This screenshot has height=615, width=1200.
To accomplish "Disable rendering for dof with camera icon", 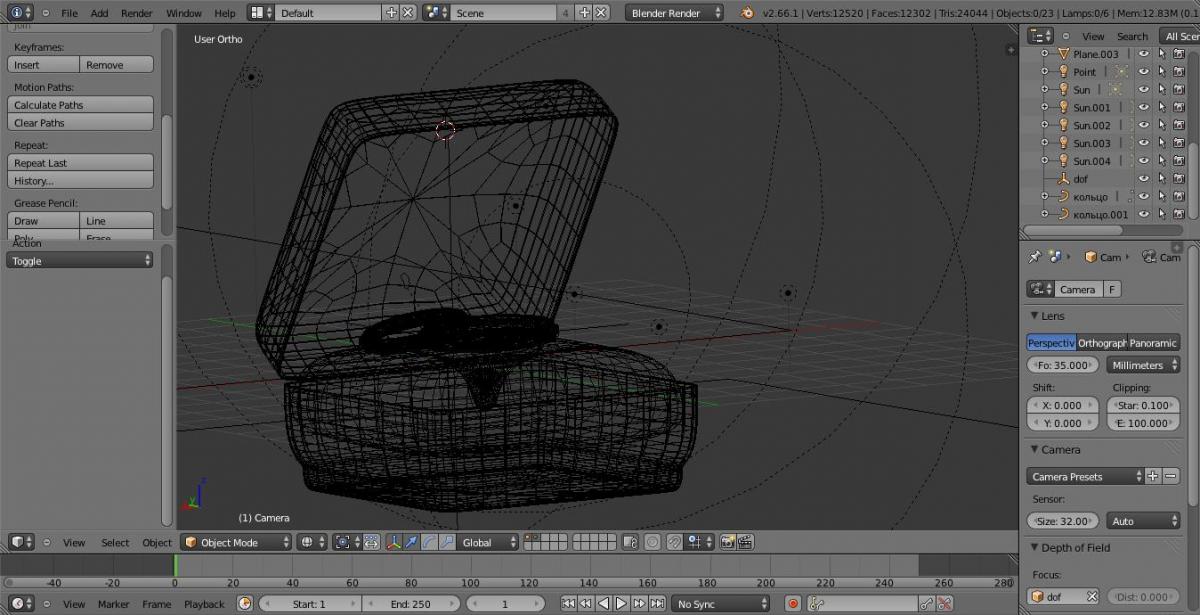I will pos(1179,179).
